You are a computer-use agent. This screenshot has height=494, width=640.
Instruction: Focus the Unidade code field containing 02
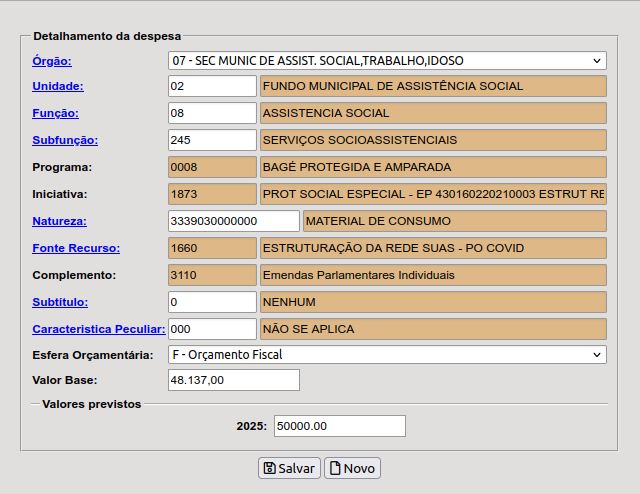pyautogui.click(x=212, y=86)
